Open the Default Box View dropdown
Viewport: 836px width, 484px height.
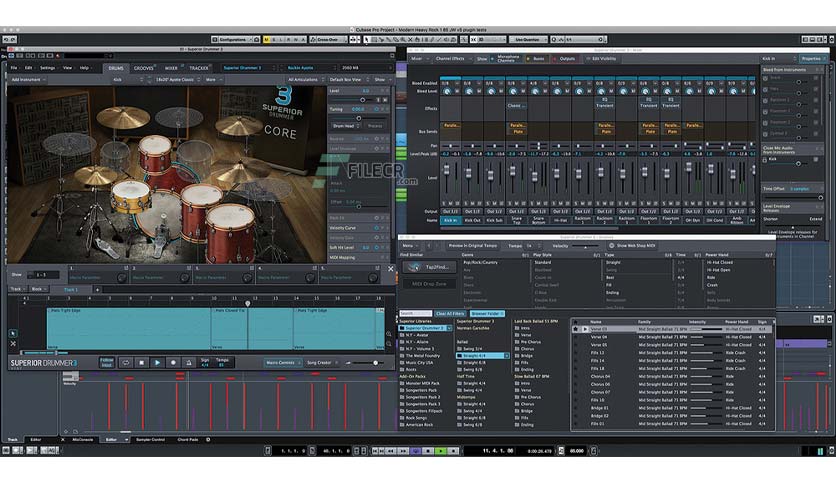point(347,79)
